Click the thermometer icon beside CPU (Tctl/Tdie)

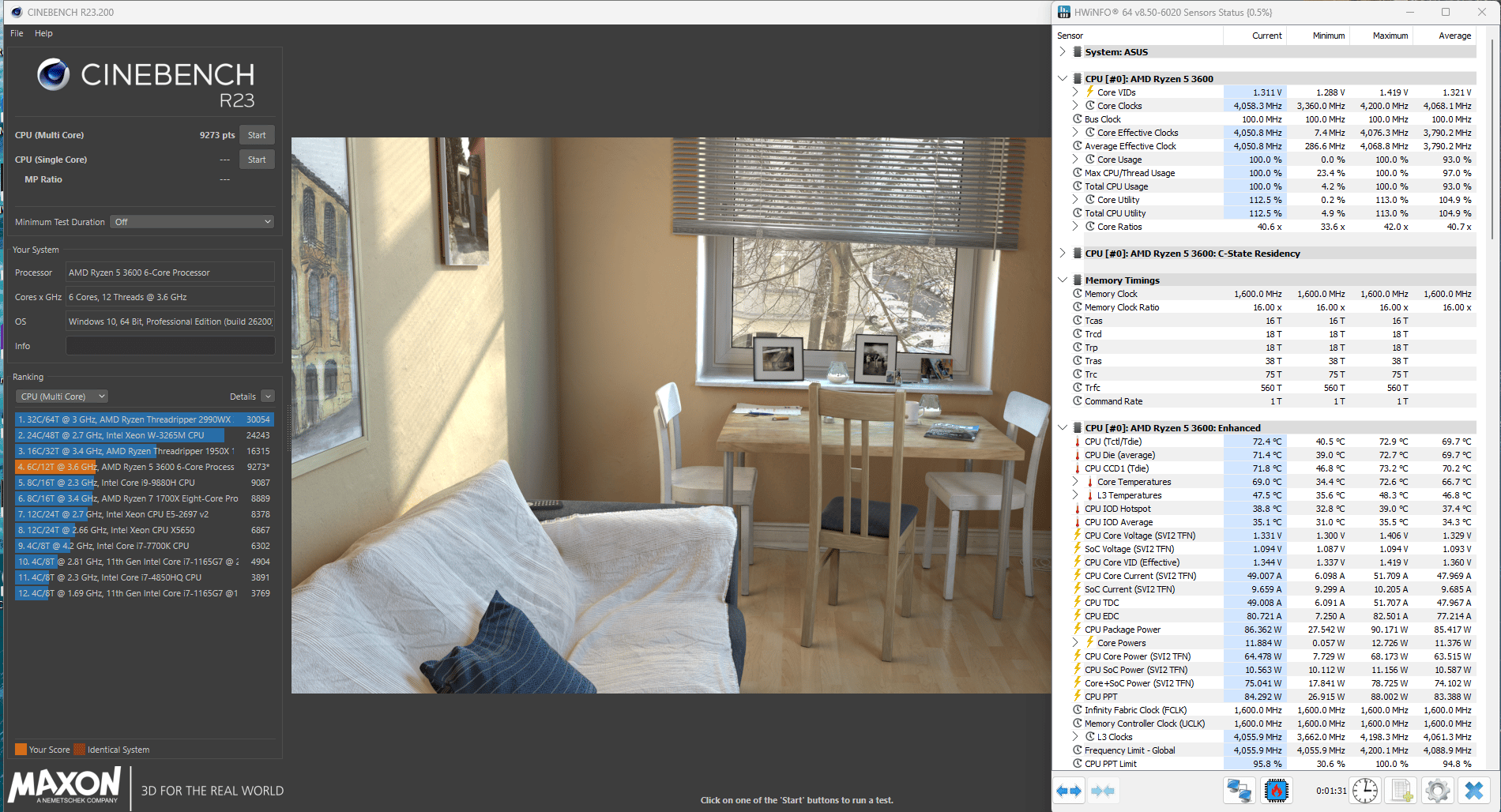(1078, 442)
